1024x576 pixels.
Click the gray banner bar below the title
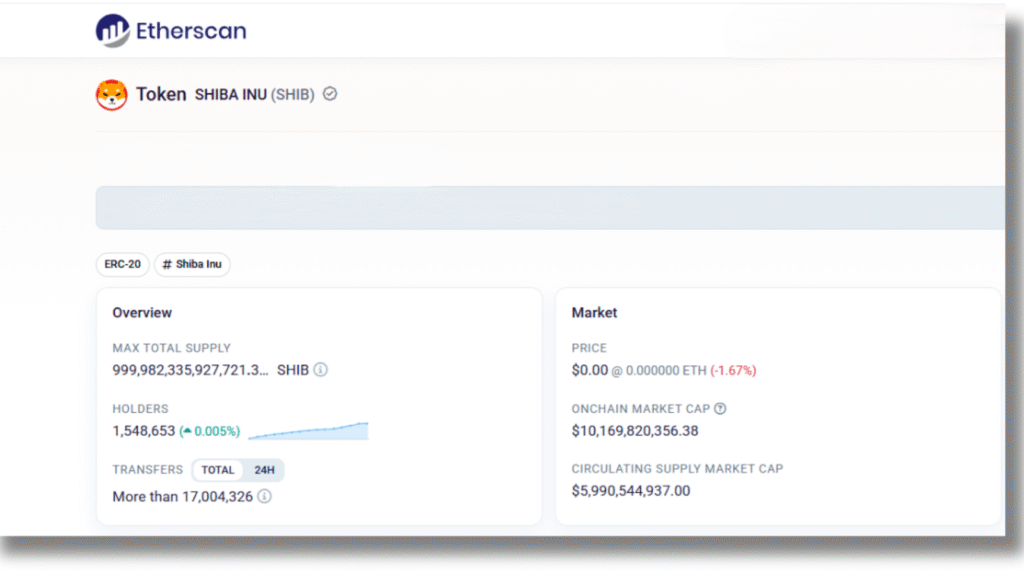click(550, 208)
